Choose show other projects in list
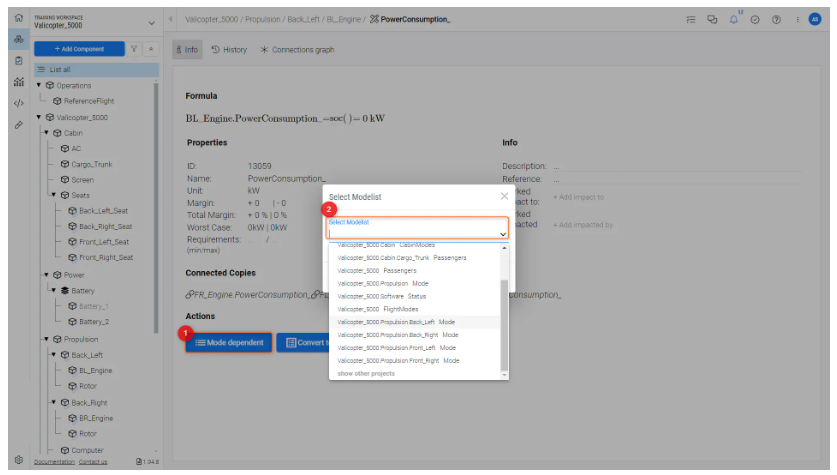 (x=415, y=373)
